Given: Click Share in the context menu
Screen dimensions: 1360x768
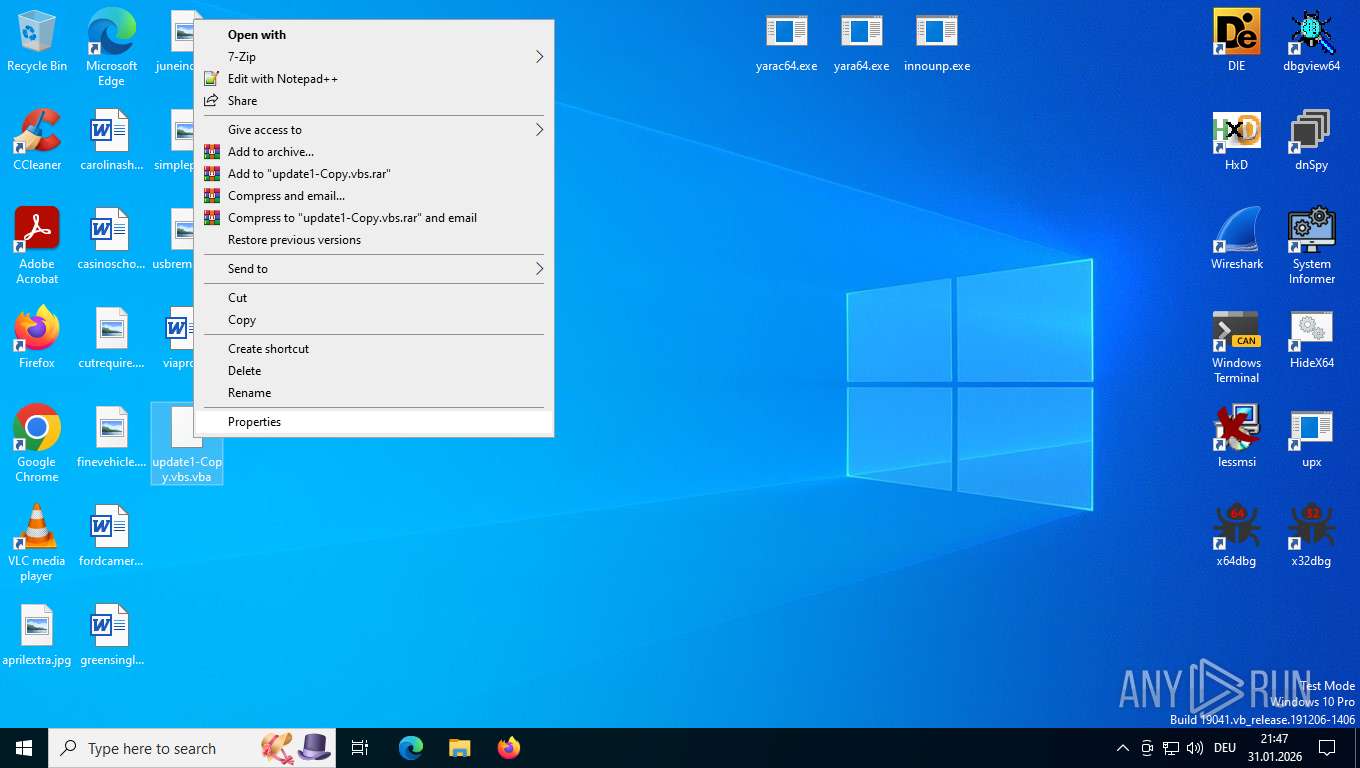Looking at the screenshot, I should click(x=374, y=101).
